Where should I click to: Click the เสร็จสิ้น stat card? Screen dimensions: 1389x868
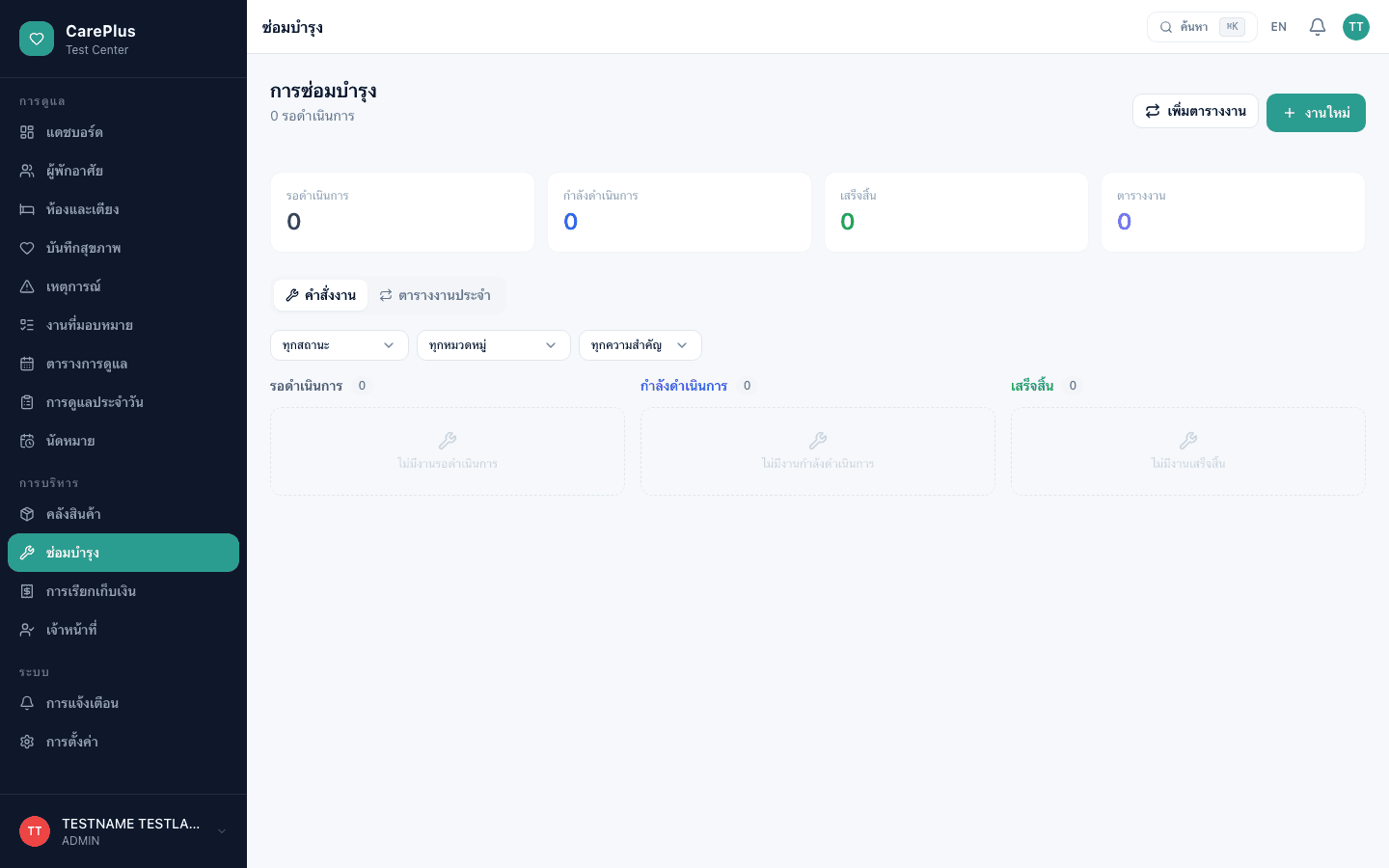pyautogui.click(x=956, y=212)
